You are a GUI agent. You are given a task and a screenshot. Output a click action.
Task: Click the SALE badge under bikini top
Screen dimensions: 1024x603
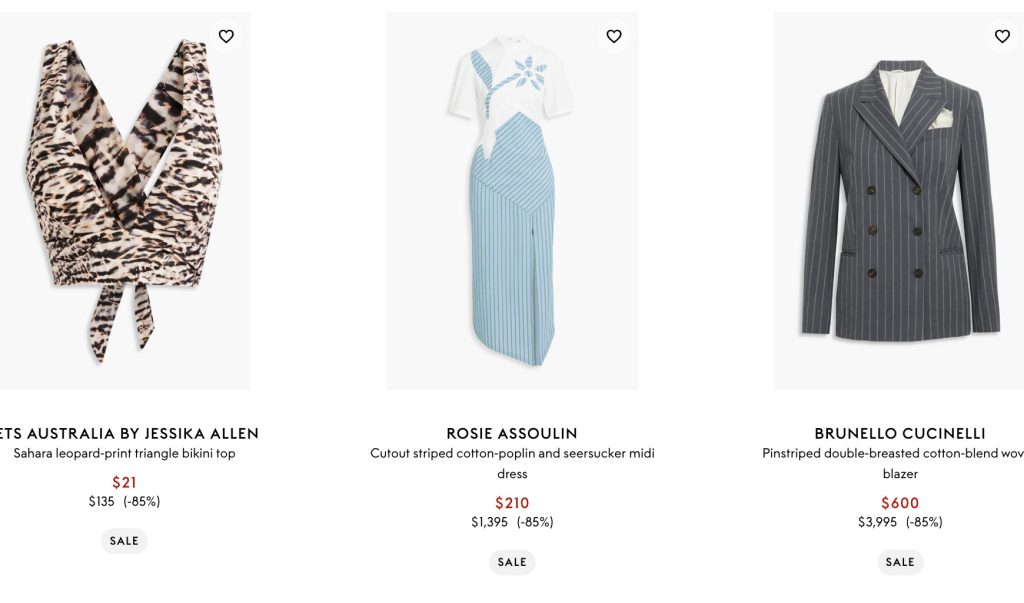(x=124, y=541)
